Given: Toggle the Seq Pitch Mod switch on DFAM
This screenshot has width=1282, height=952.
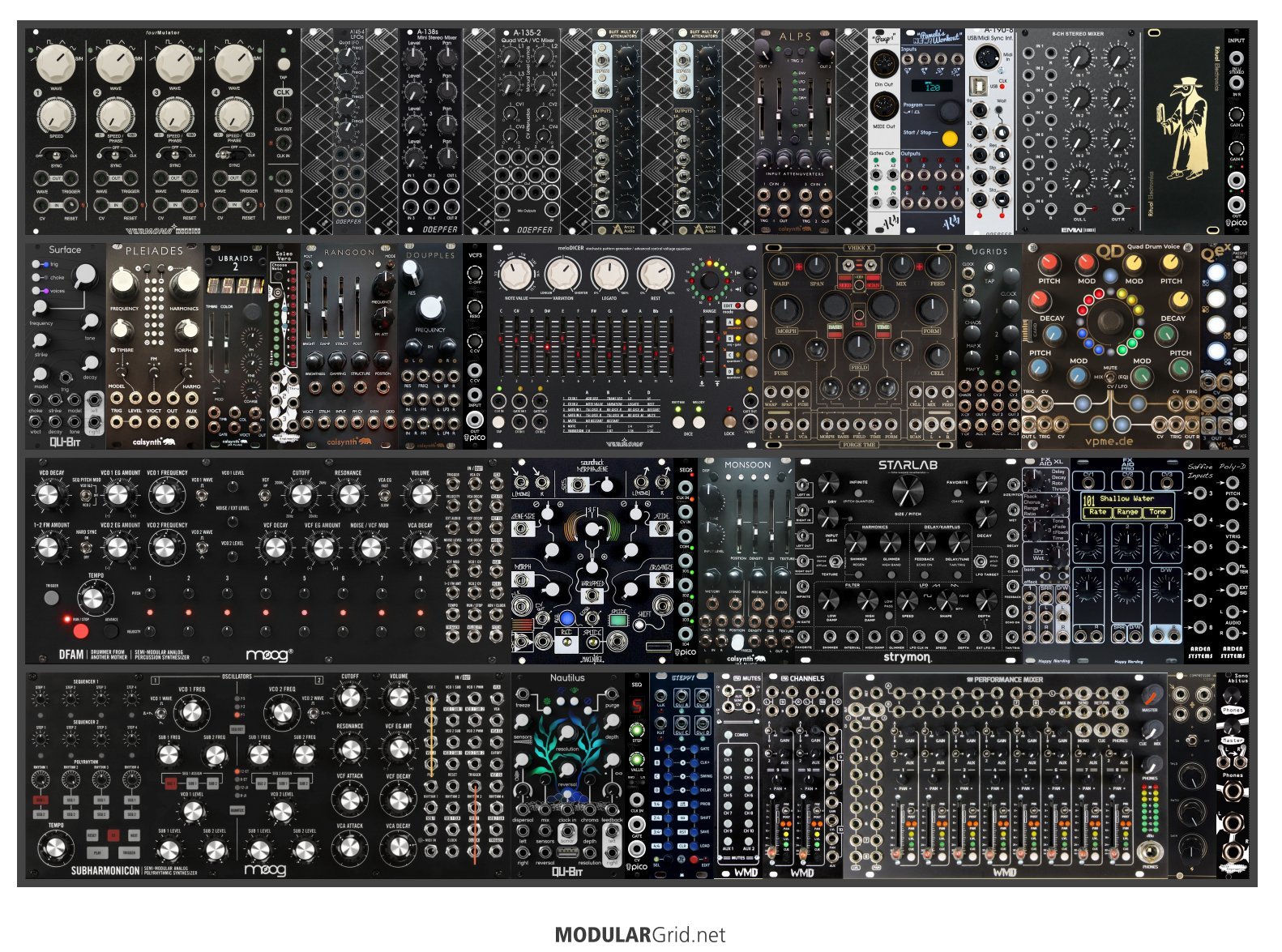Looking at the screenshot, I should point(87,496).
